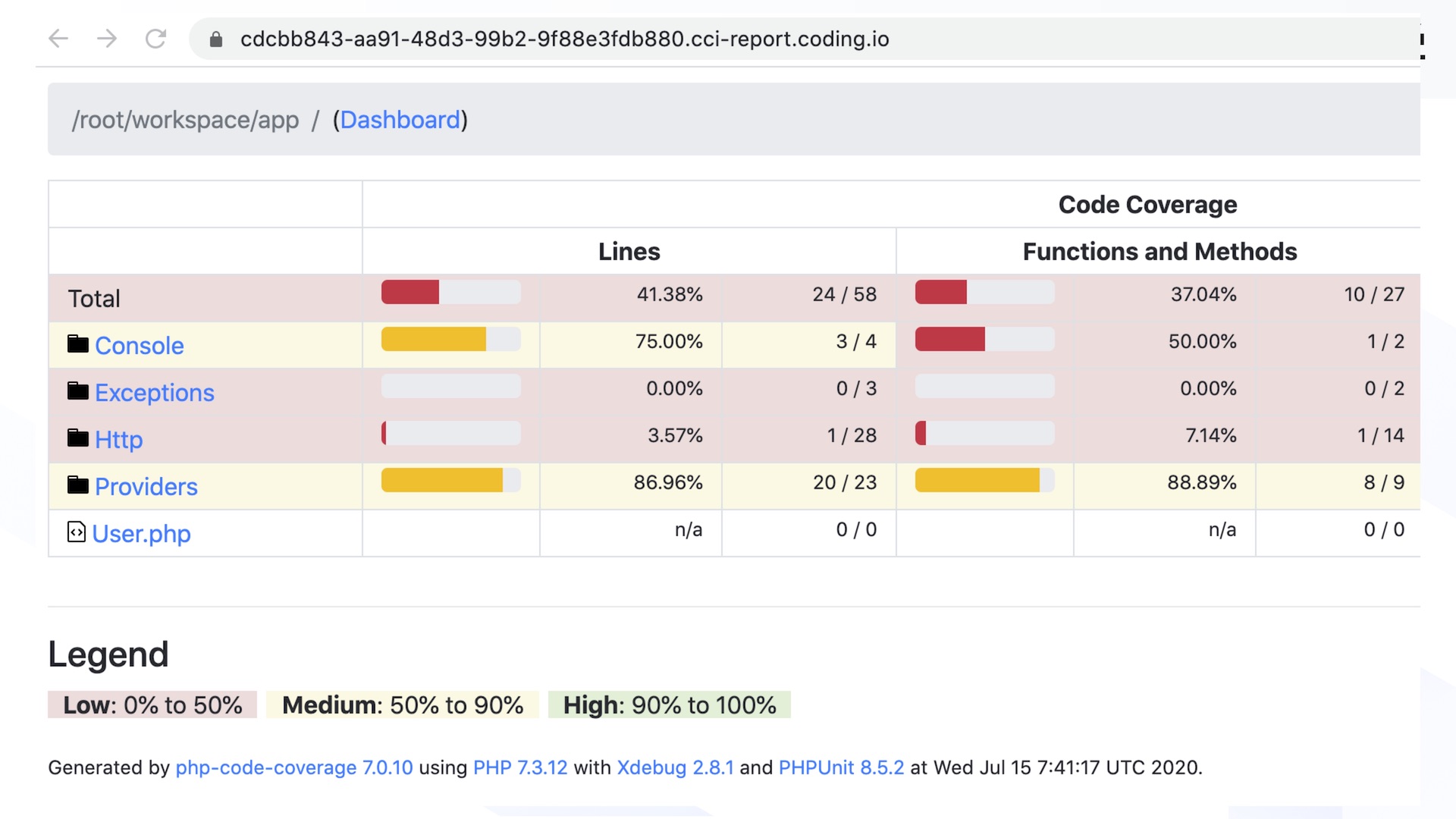Follow the Xdebug 2.8.1 link
1456x819 pixels.
pyautogui.click(x=675, y=767)
